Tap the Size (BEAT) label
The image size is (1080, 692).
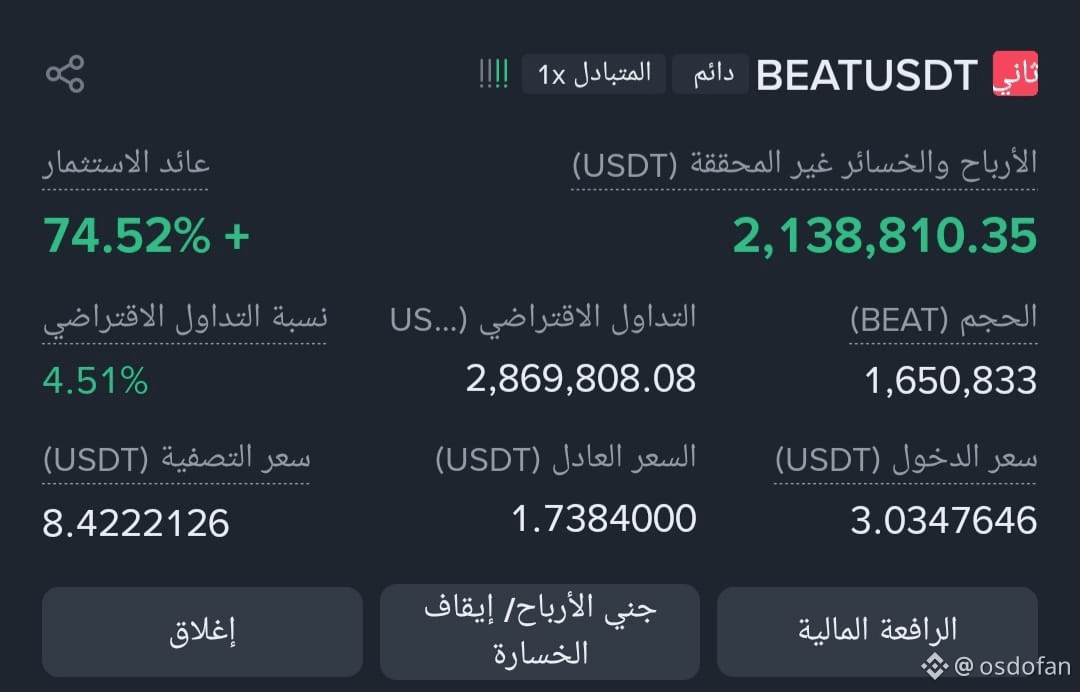944,319
